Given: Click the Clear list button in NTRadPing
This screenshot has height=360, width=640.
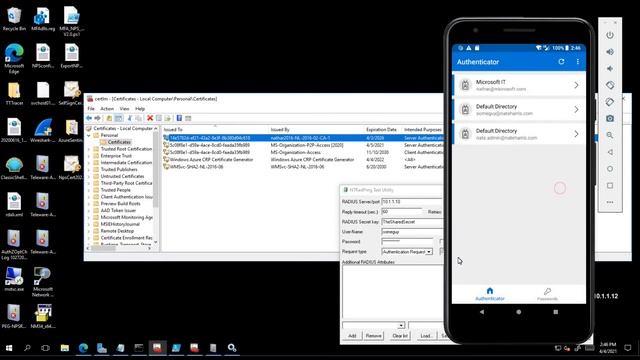Looking at the screenshot, I should pos(400,336).
